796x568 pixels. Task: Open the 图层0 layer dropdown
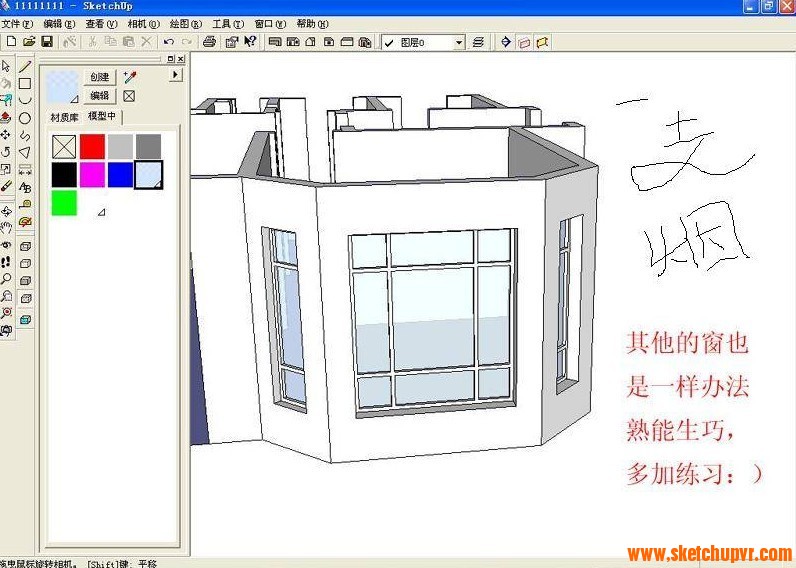(459, 43)
